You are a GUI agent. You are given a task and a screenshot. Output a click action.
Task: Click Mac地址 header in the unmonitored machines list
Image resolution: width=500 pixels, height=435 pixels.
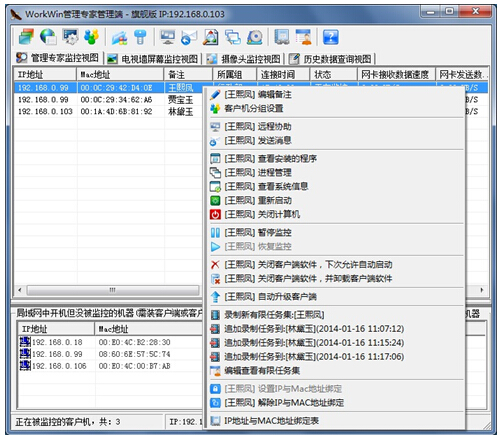tap(149, 329)
